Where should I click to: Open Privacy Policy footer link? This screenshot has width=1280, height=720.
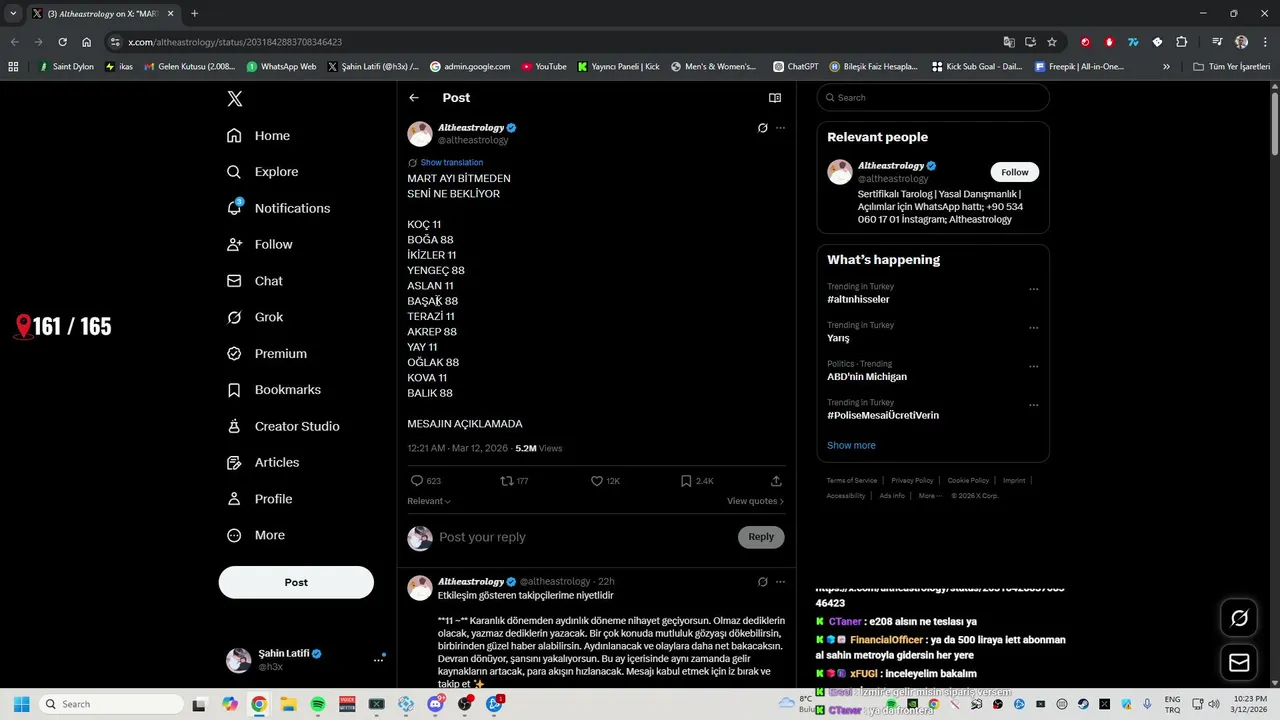pos(912,480)
